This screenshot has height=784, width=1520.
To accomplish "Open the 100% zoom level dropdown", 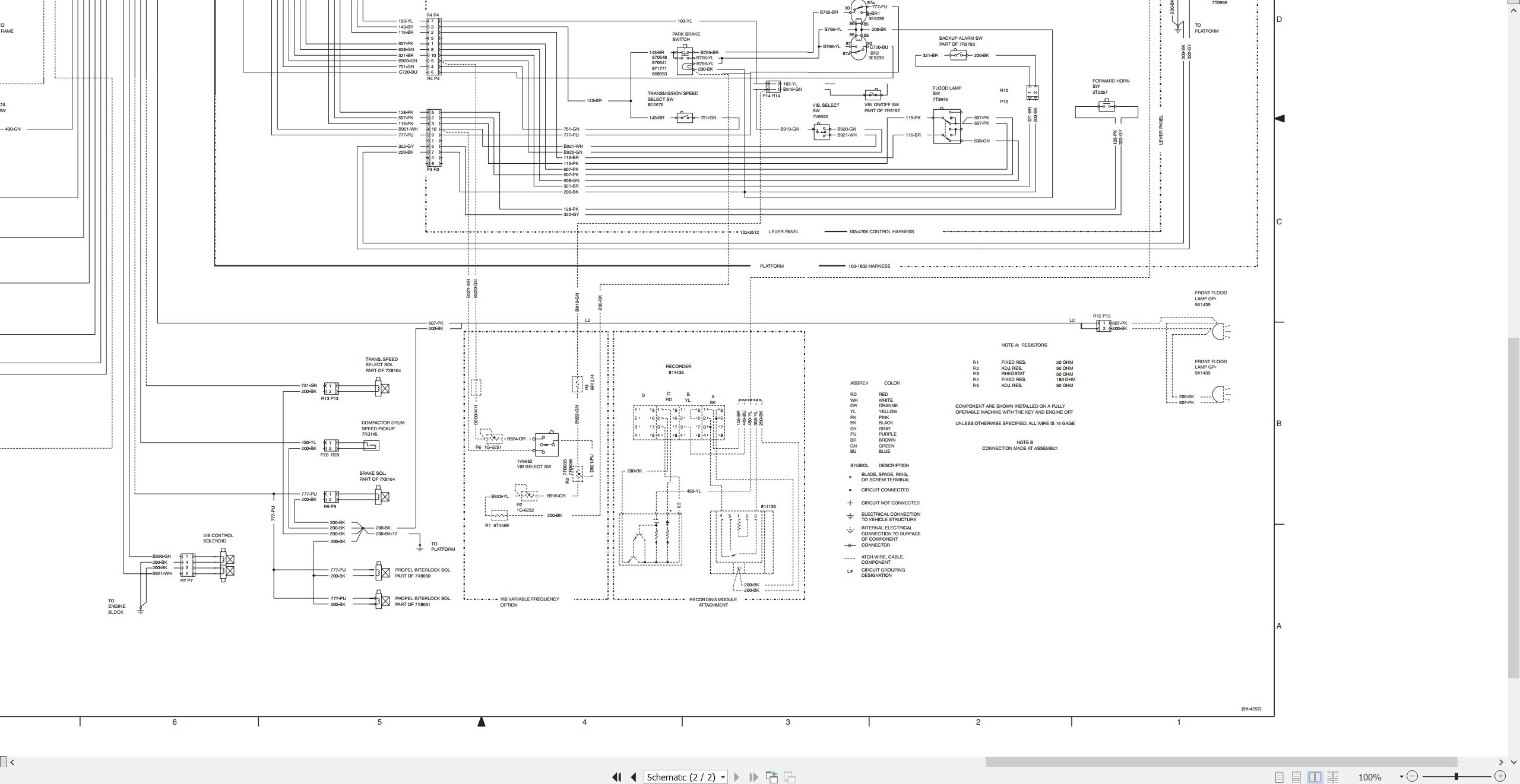I will click(1401, 777).
